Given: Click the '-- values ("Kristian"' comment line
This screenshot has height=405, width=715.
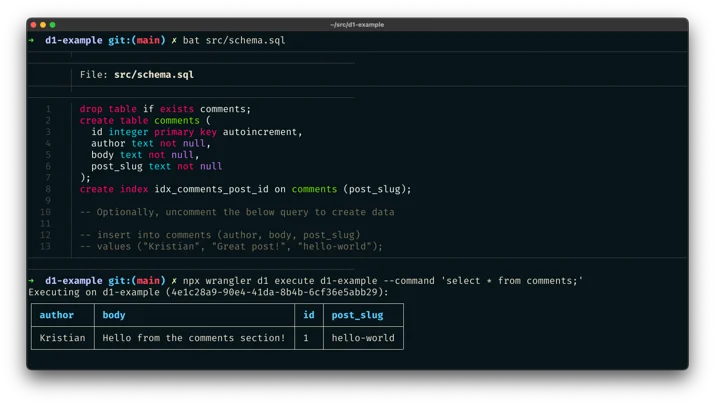Looking at the screenshot, I should click(x=231, y=246).
